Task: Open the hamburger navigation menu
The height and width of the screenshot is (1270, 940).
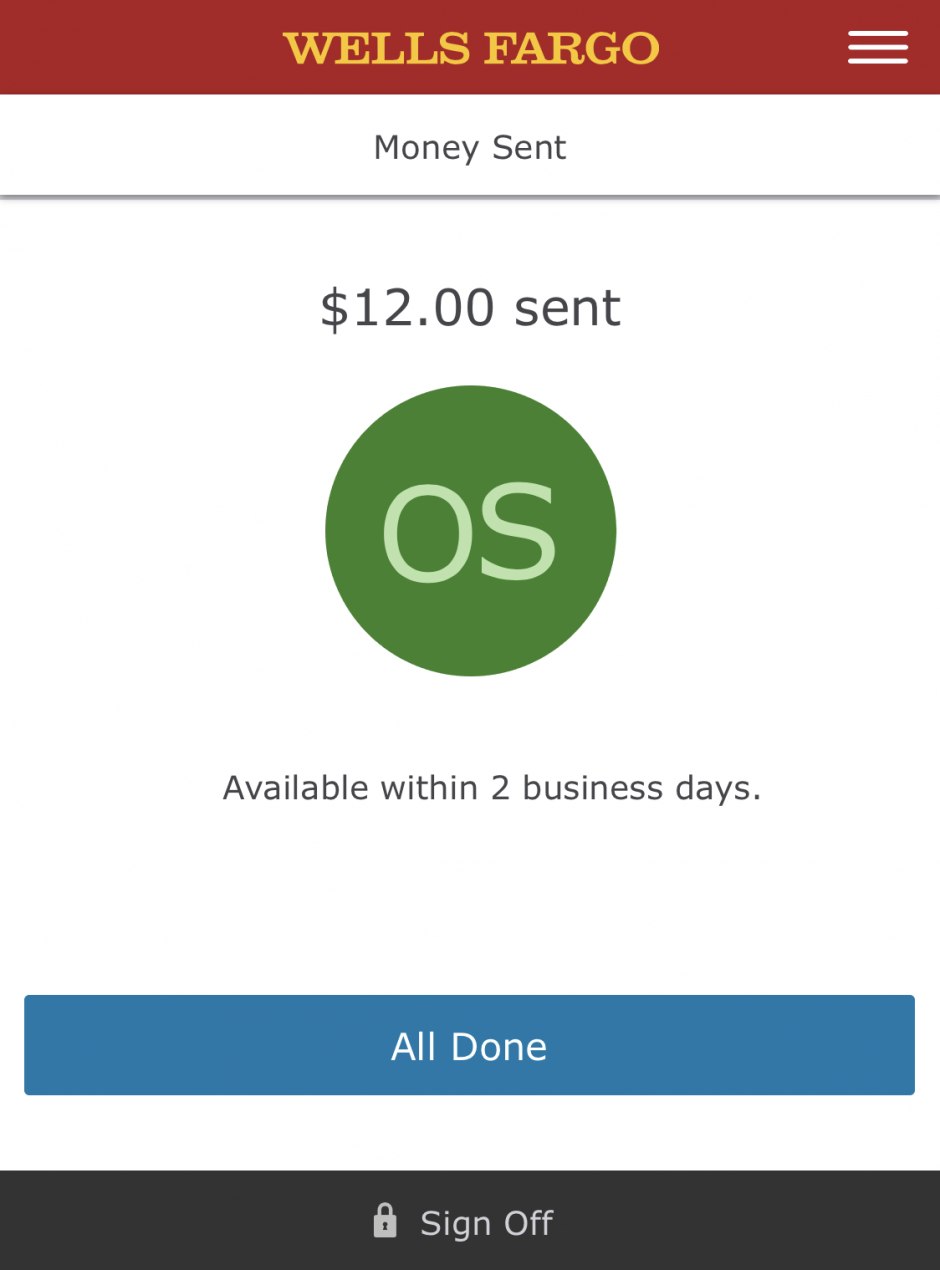Action: coord(877,48)
